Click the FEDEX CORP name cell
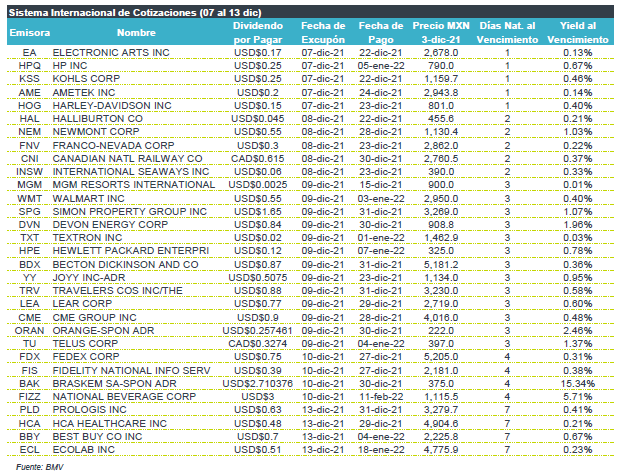This screenshot has height=475, width=627. pos(86,357)
